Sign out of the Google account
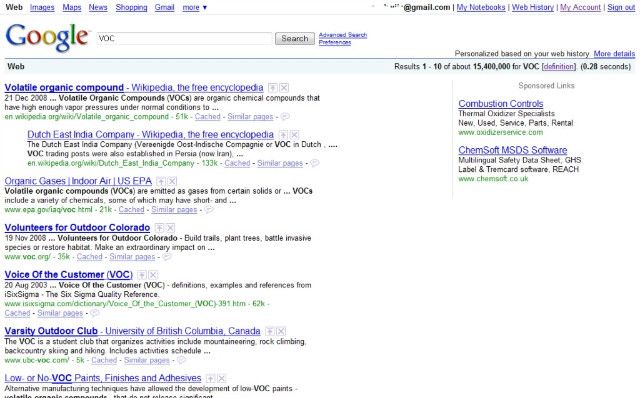Viewport: 640px width, 398px height. [621, 7]
